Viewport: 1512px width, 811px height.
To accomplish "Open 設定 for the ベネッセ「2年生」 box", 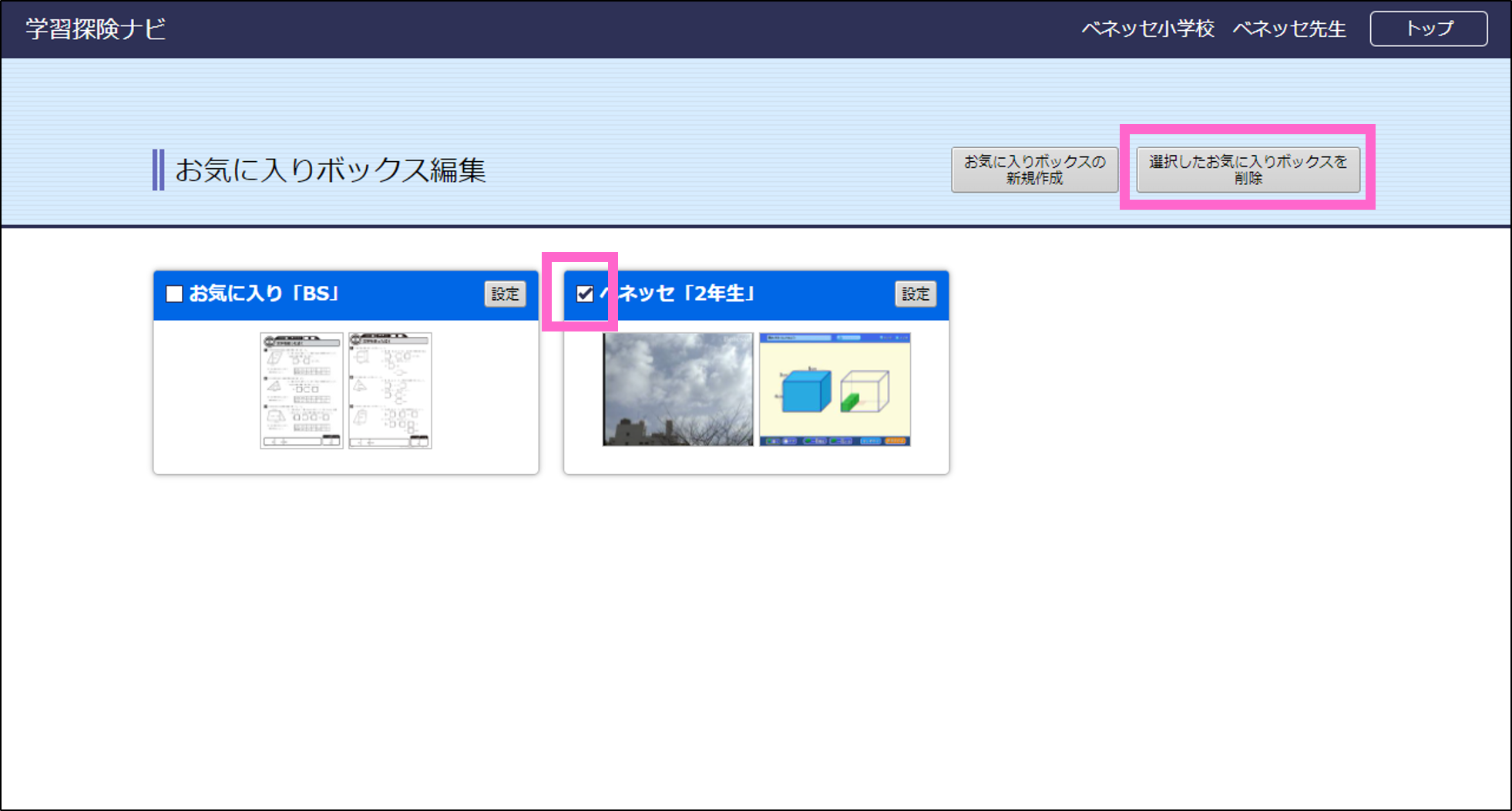I will tap(916, 294).
